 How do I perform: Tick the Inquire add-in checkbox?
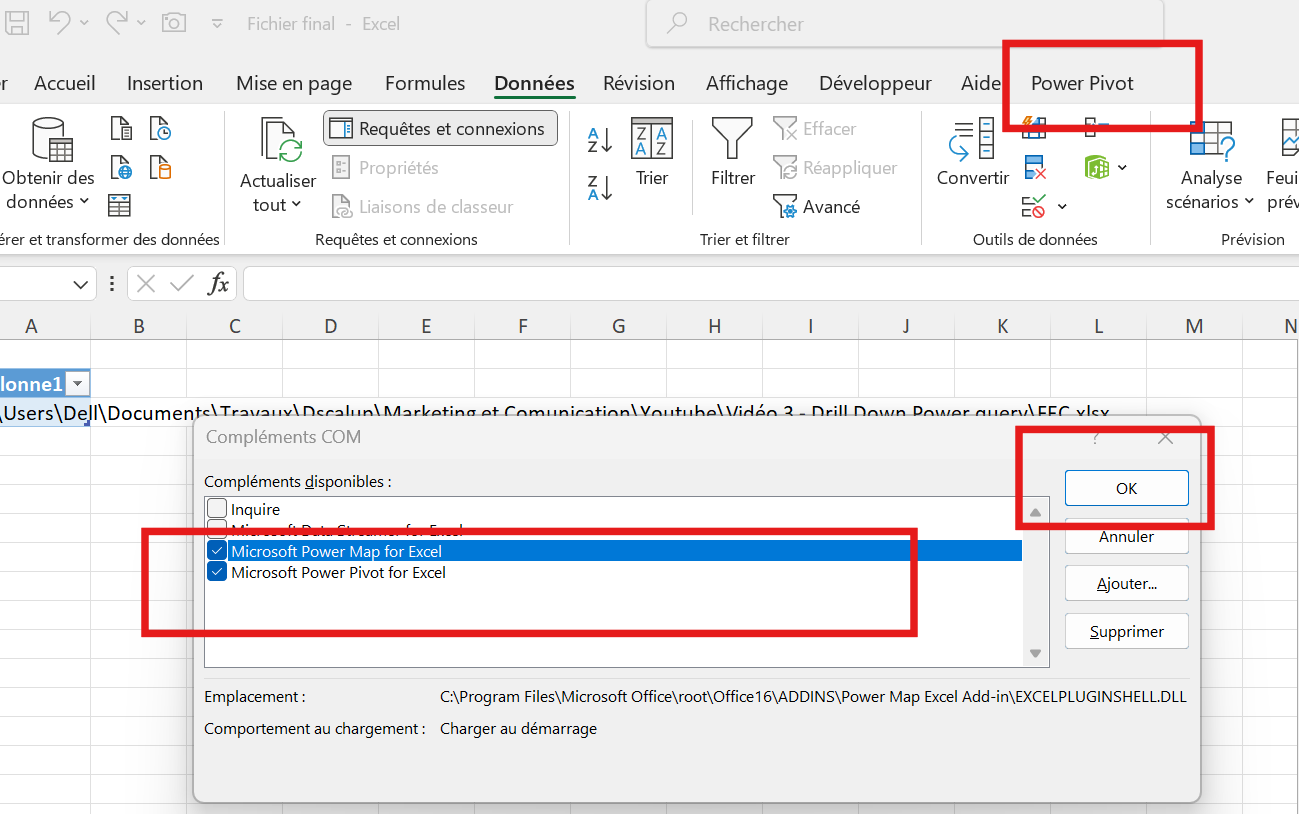tap(217, 509)
